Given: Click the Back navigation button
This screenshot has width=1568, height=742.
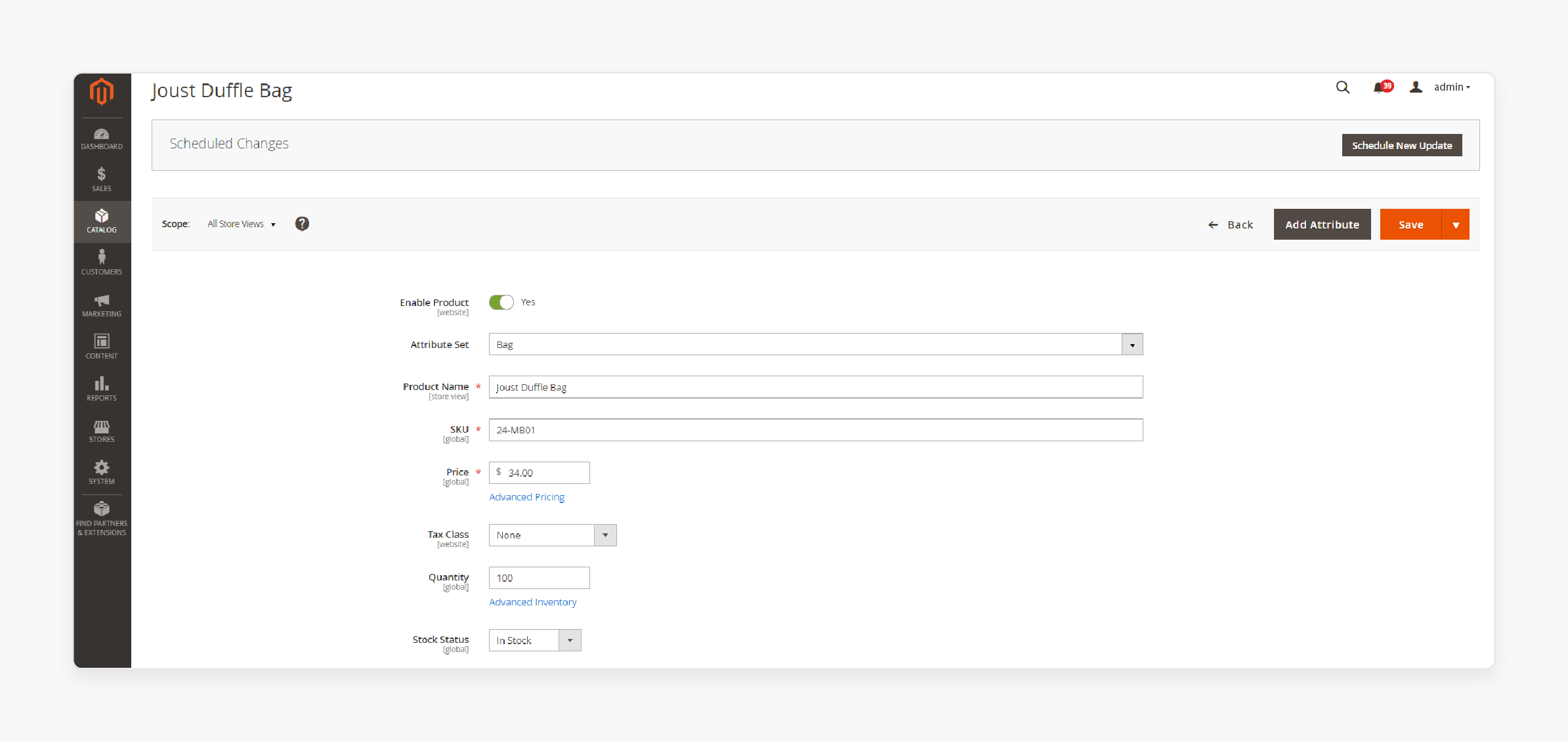Looking at the screenshot, I should [x=1231, y=224].
